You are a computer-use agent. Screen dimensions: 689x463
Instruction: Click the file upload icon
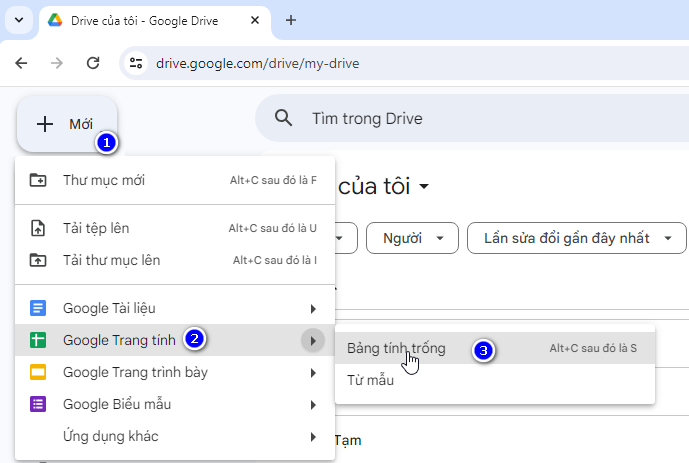point(38,228)
